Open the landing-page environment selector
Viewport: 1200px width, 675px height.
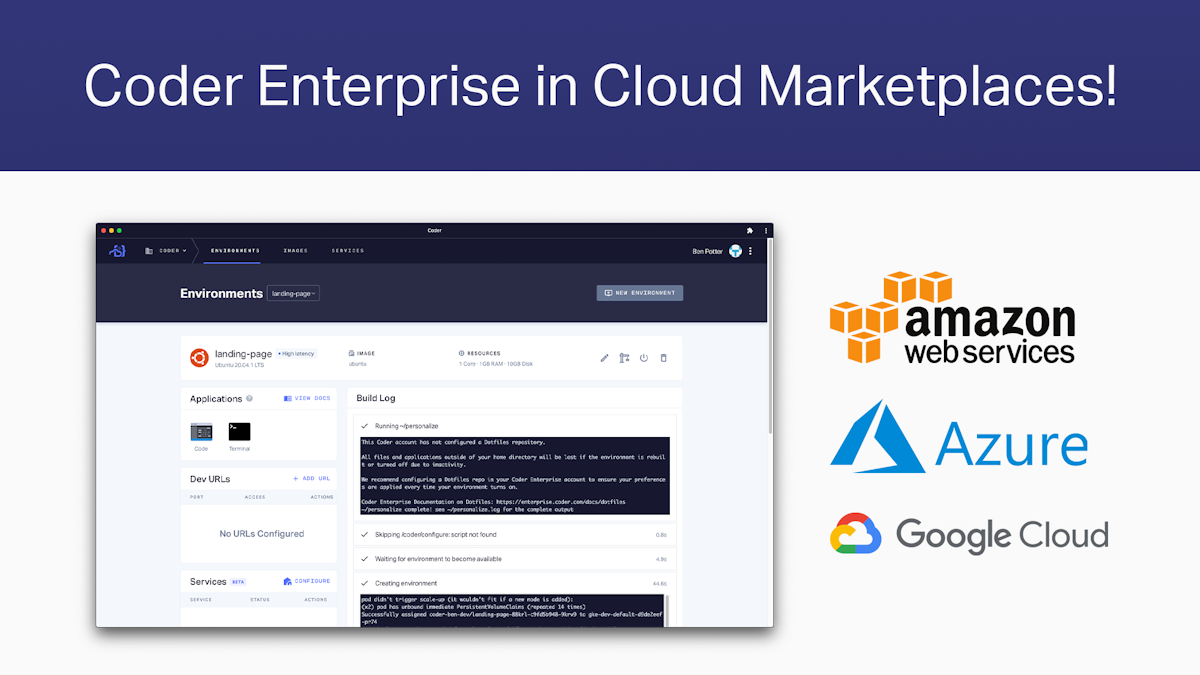click(x=293, y=292)
